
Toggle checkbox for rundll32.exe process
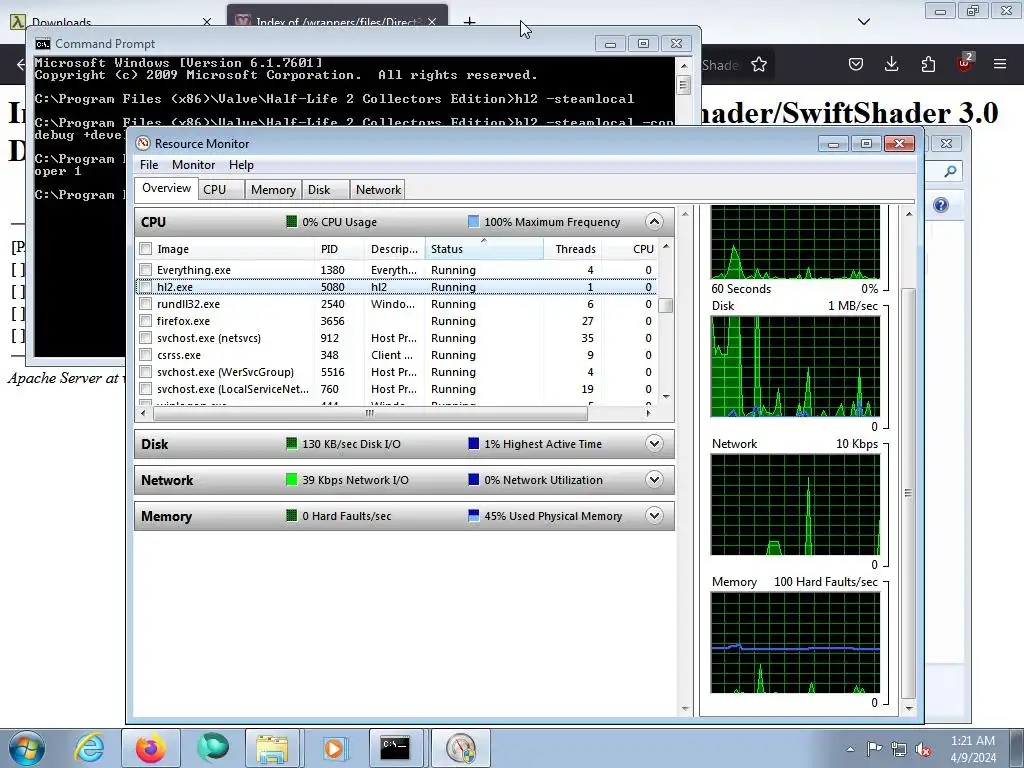click(146, 304)
